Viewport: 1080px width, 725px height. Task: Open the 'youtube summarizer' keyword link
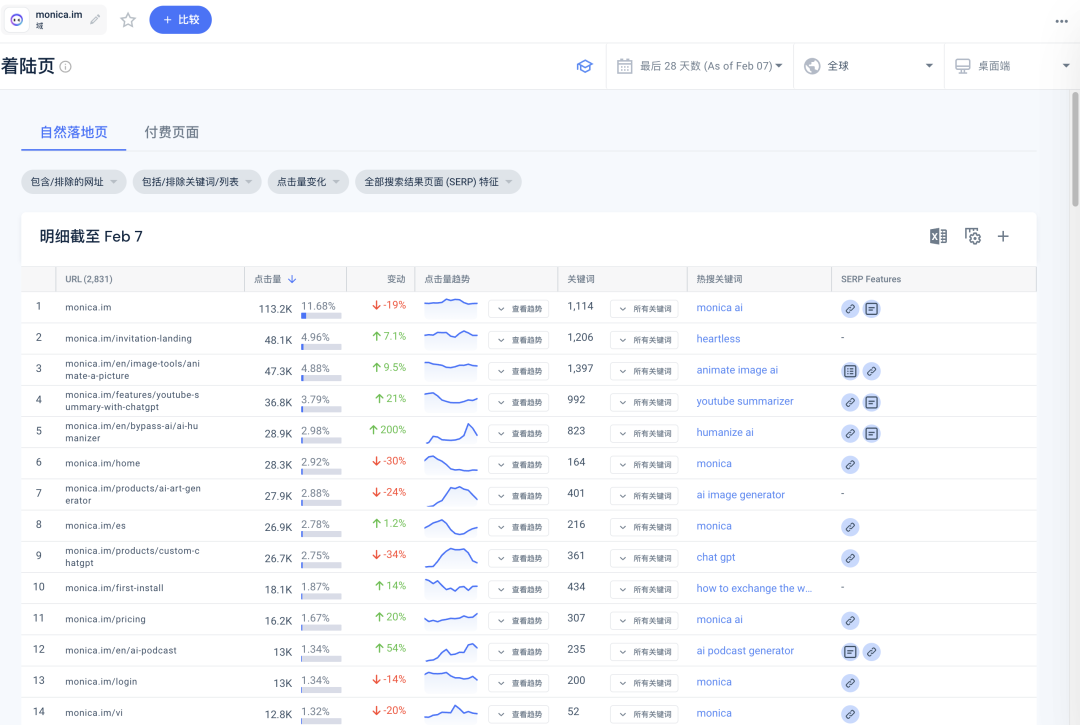coord(744,401)
